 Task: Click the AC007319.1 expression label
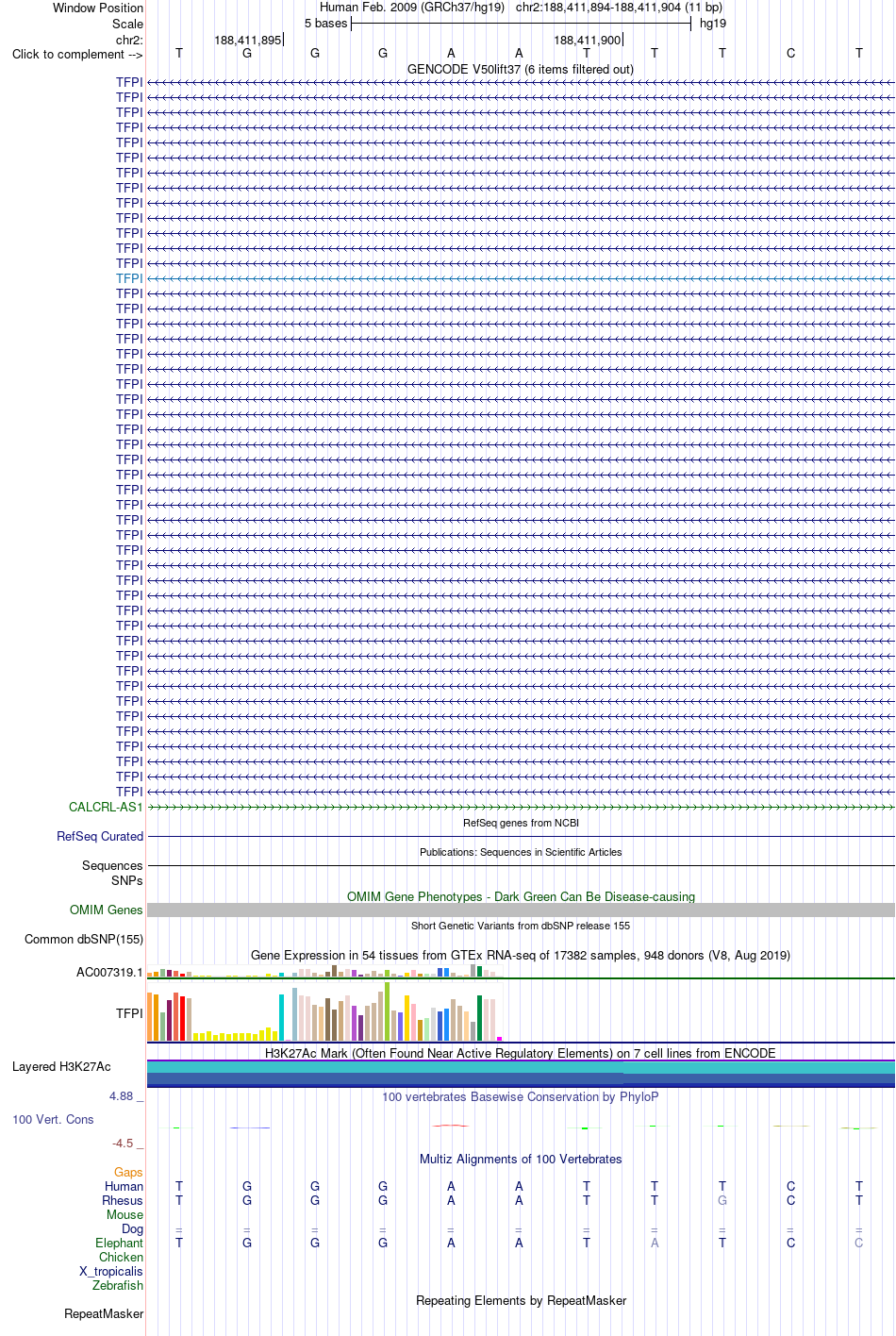click(109, 972)
